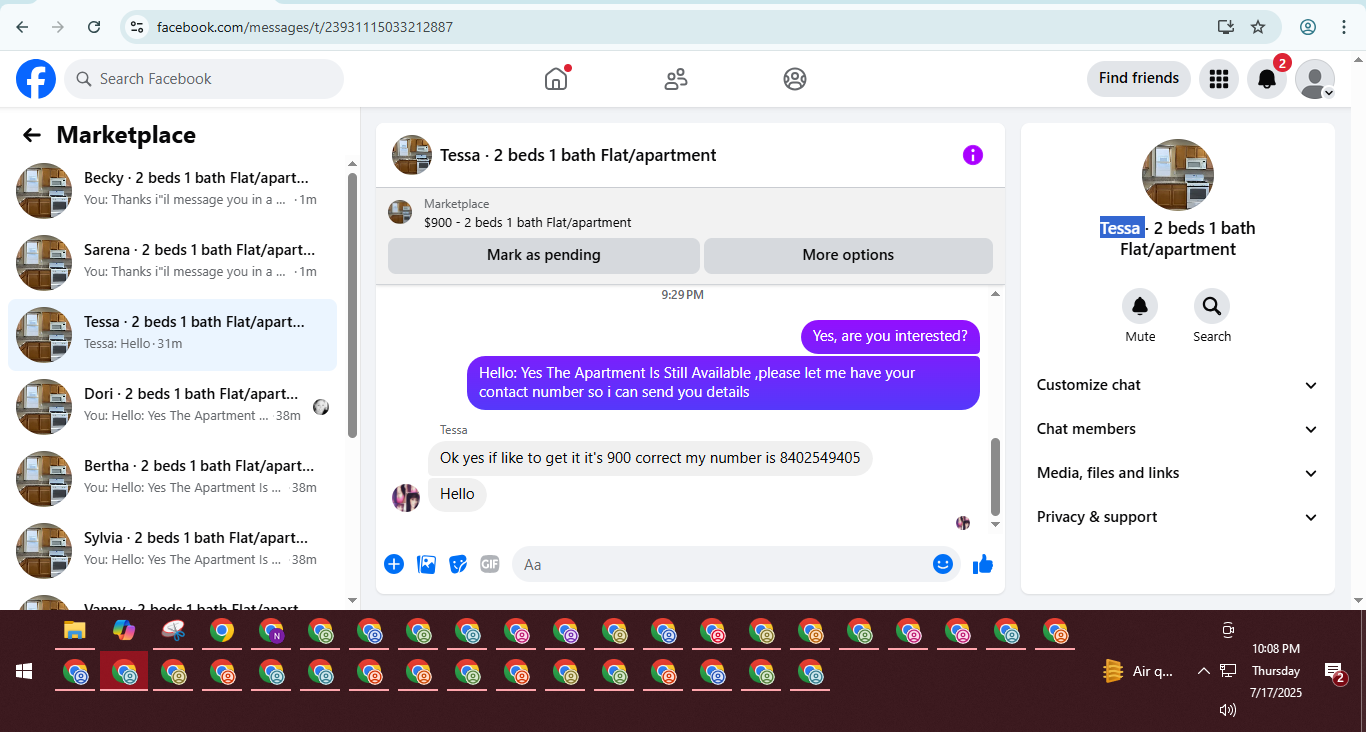The height and width of the screenshot is (732, 1366).
Task: Open the account profile avatar menu
Action: coord(1315,79)
